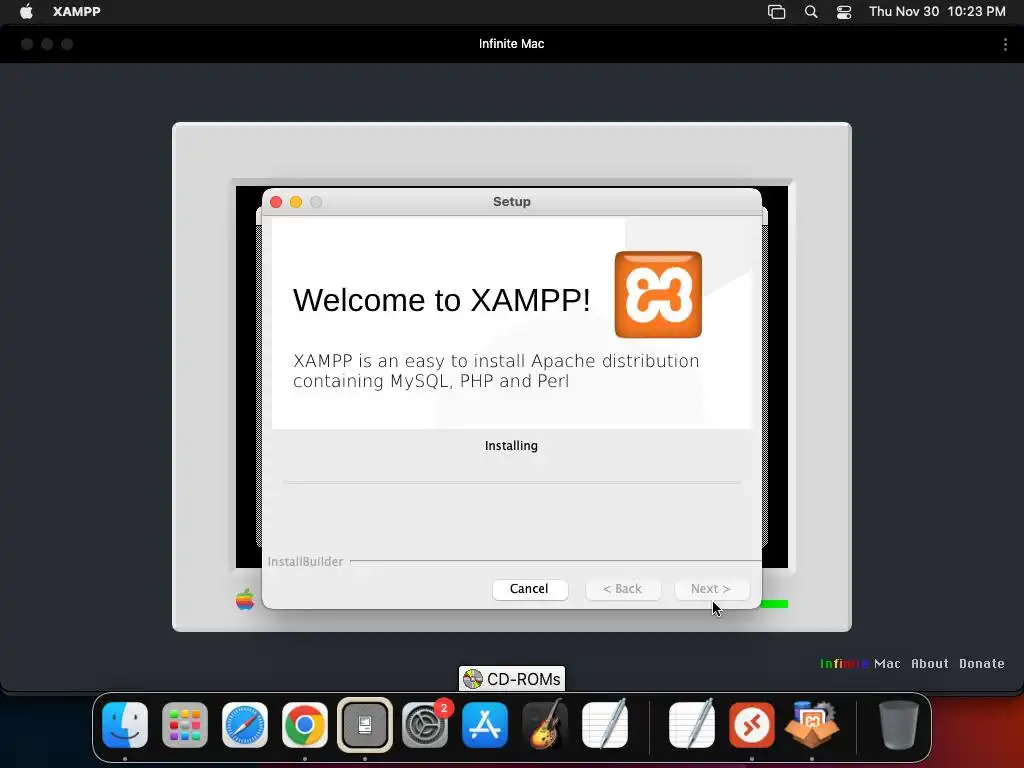The image size is (1024, 768).
Task: Open the Infinite Mac three-dot menu
Action: coord(1004,44)
